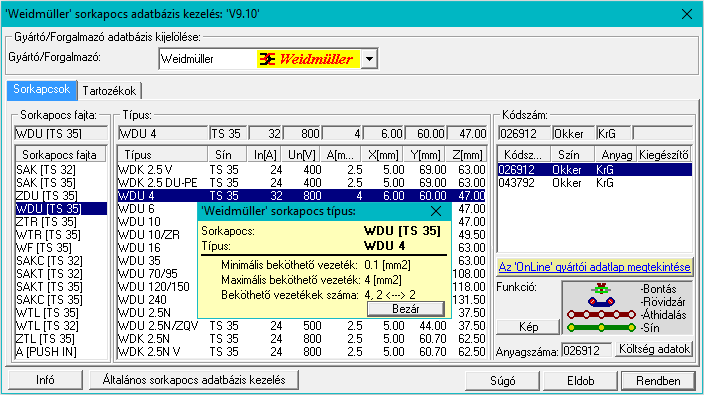Screen dimensions: 704x395
Task: Confirm with the Rendben button
Action: tap(658, 381)
